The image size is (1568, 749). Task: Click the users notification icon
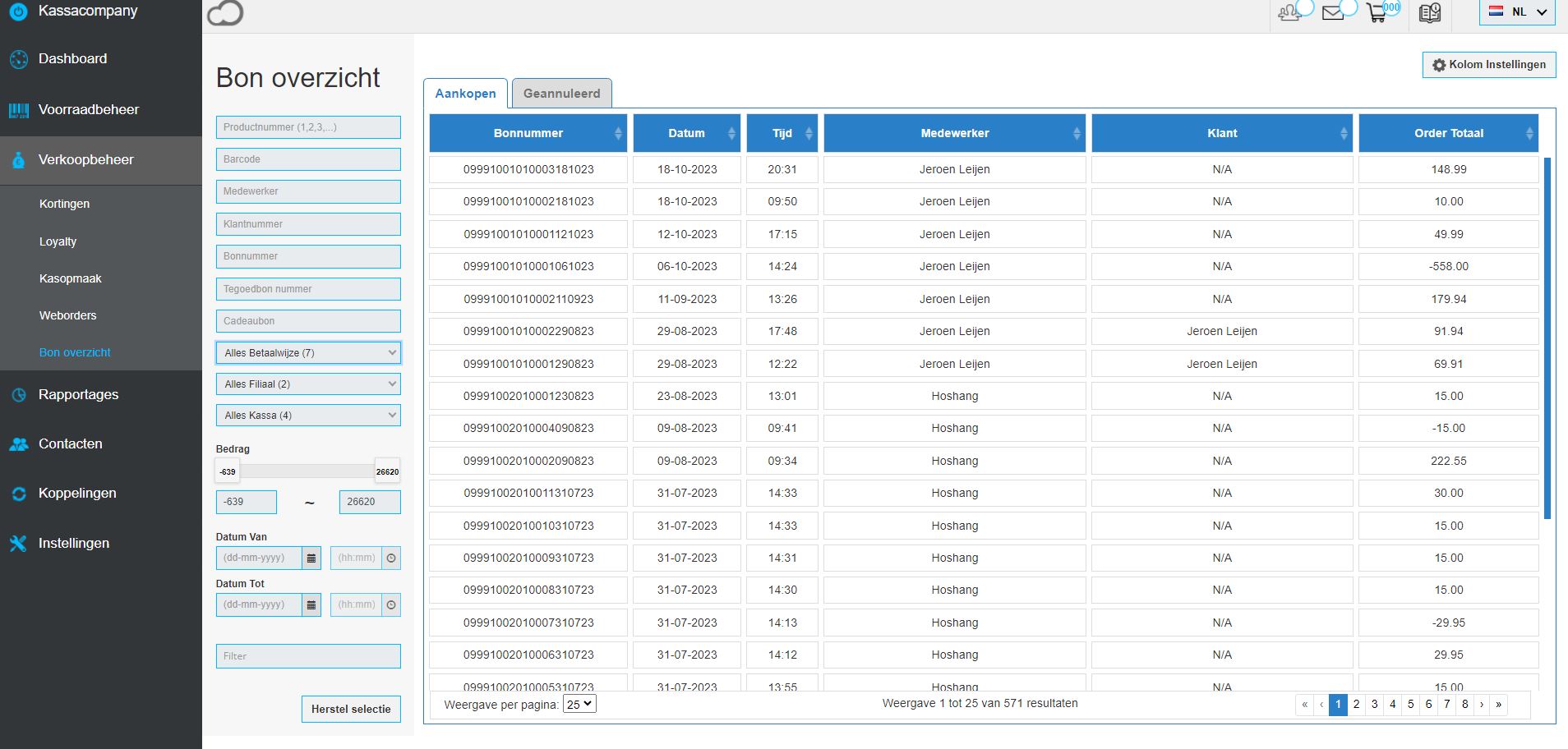pos(1289,13)
